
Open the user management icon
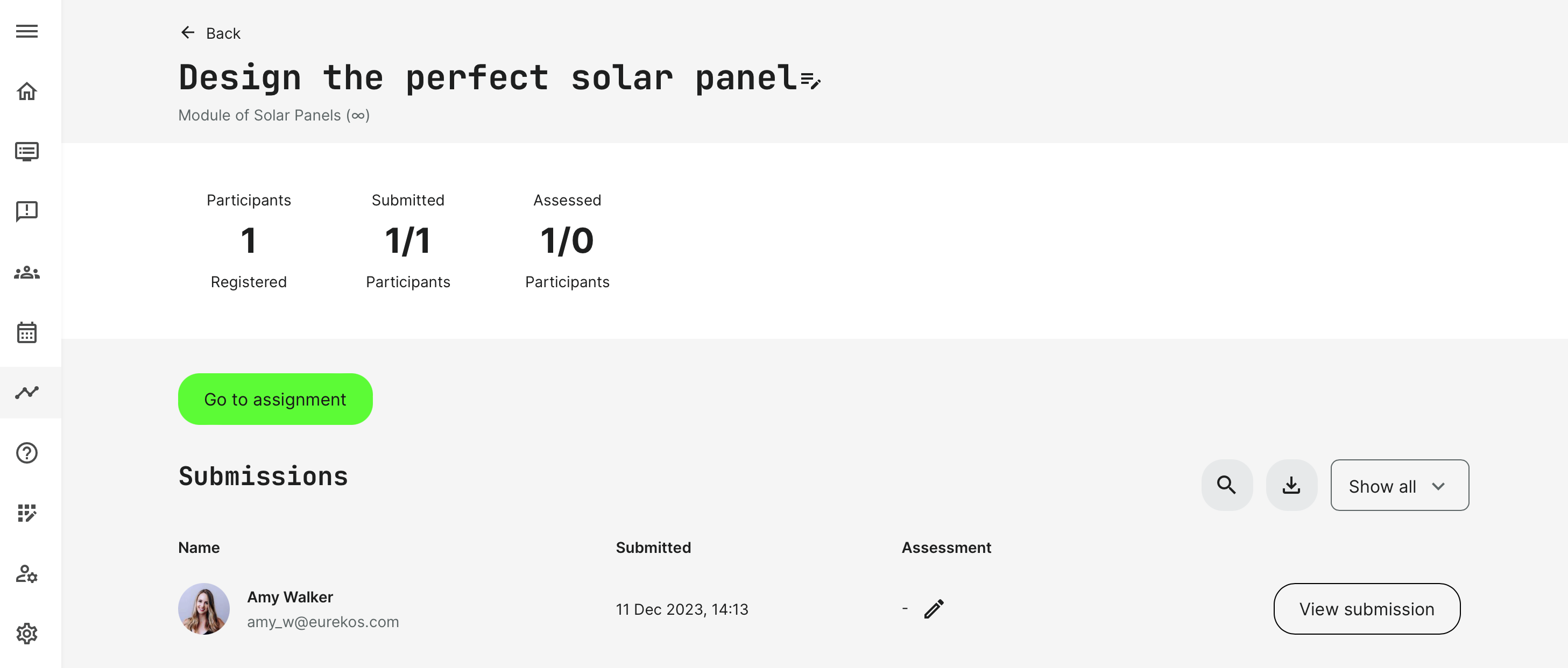pos(27,574)
